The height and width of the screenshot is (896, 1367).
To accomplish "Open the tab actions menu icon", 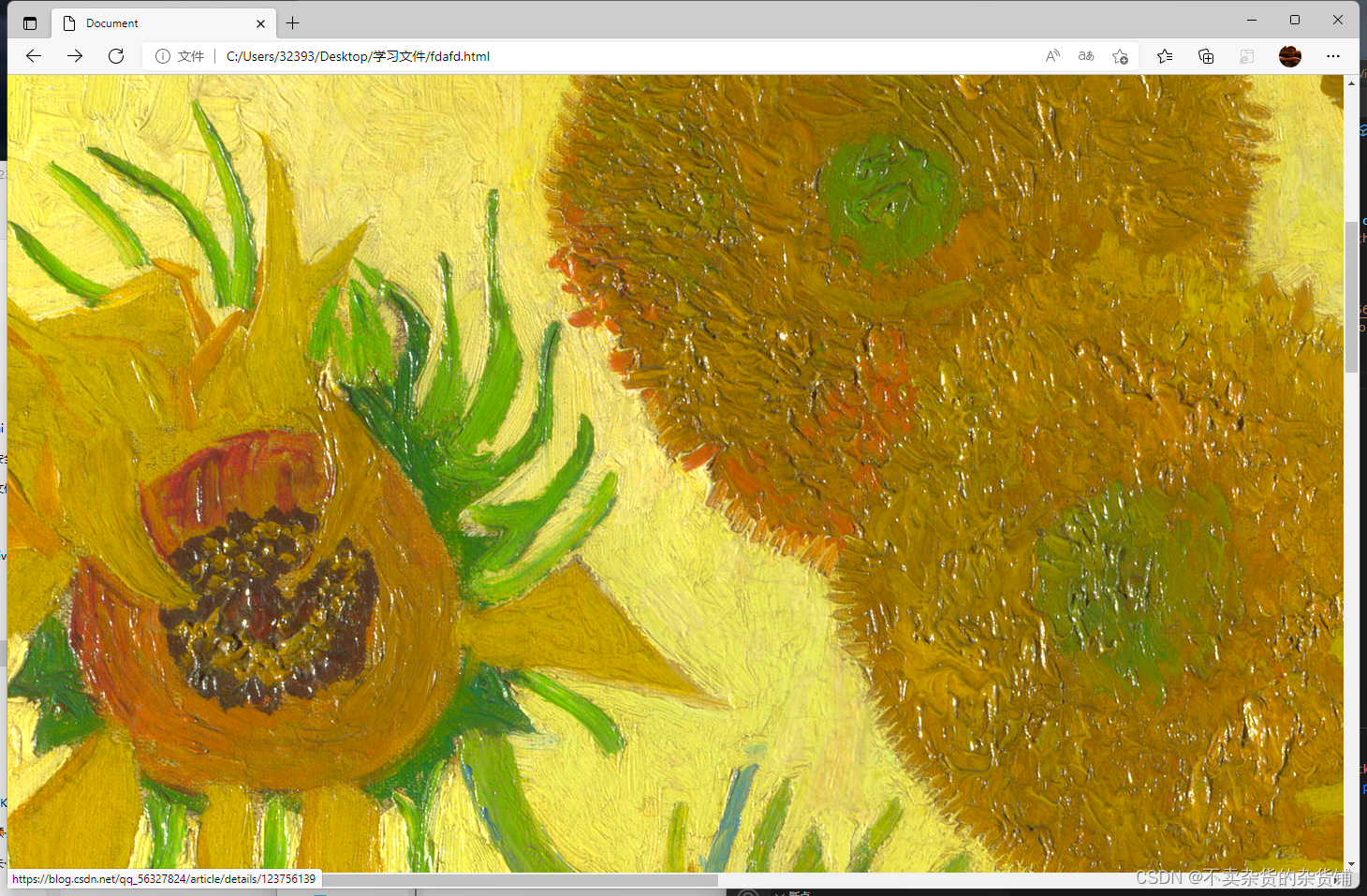I will (30, 23).
